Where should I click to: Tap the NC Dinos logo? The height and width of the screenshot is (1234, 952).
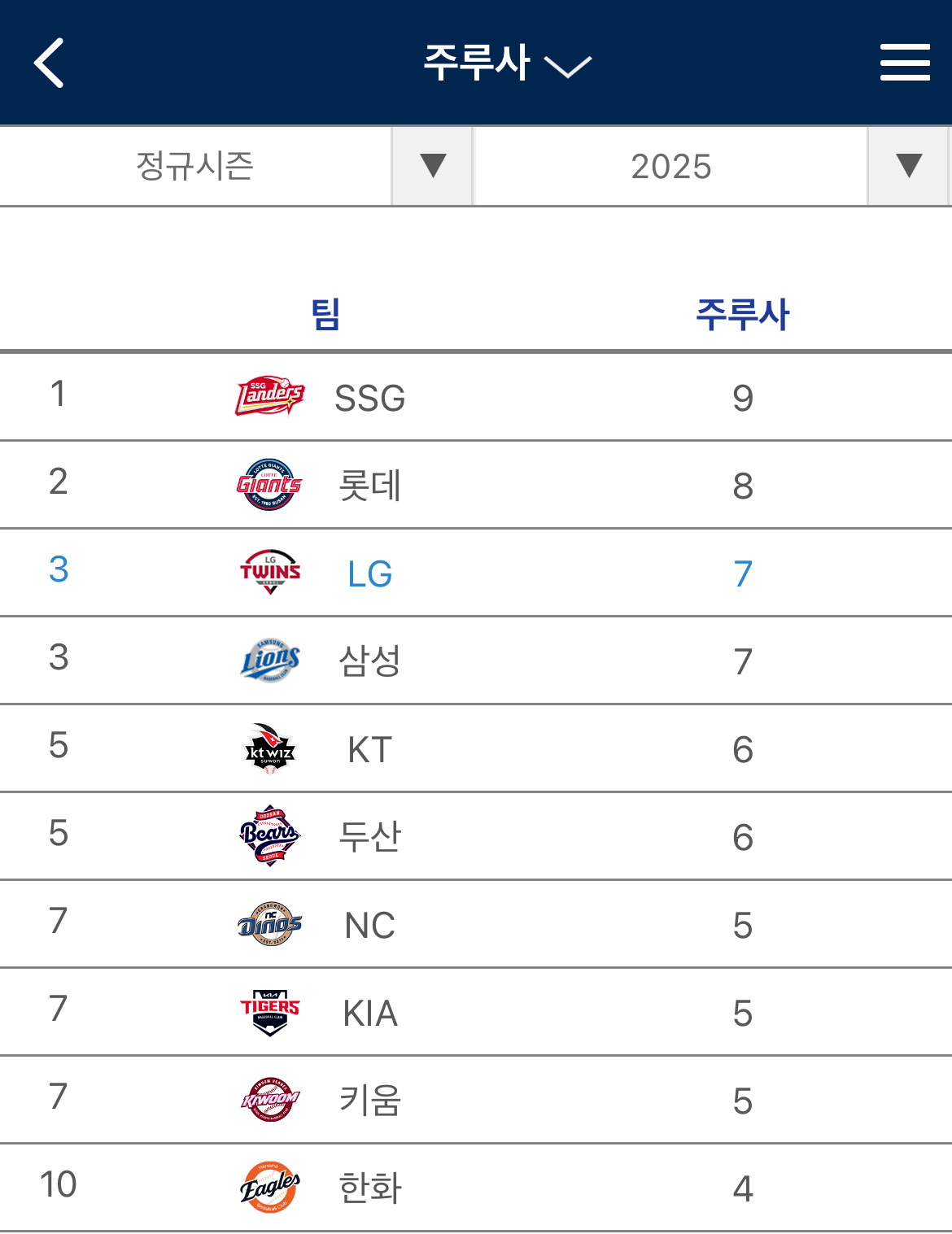point(270,924)
